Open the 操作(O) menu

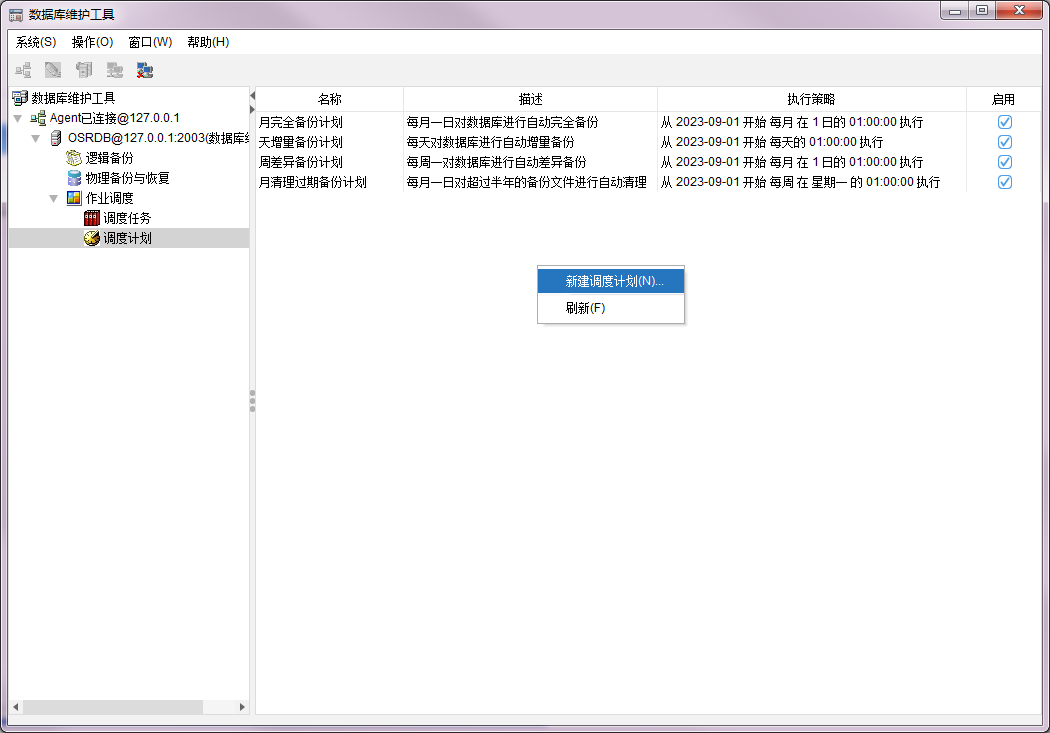point(92,42)
